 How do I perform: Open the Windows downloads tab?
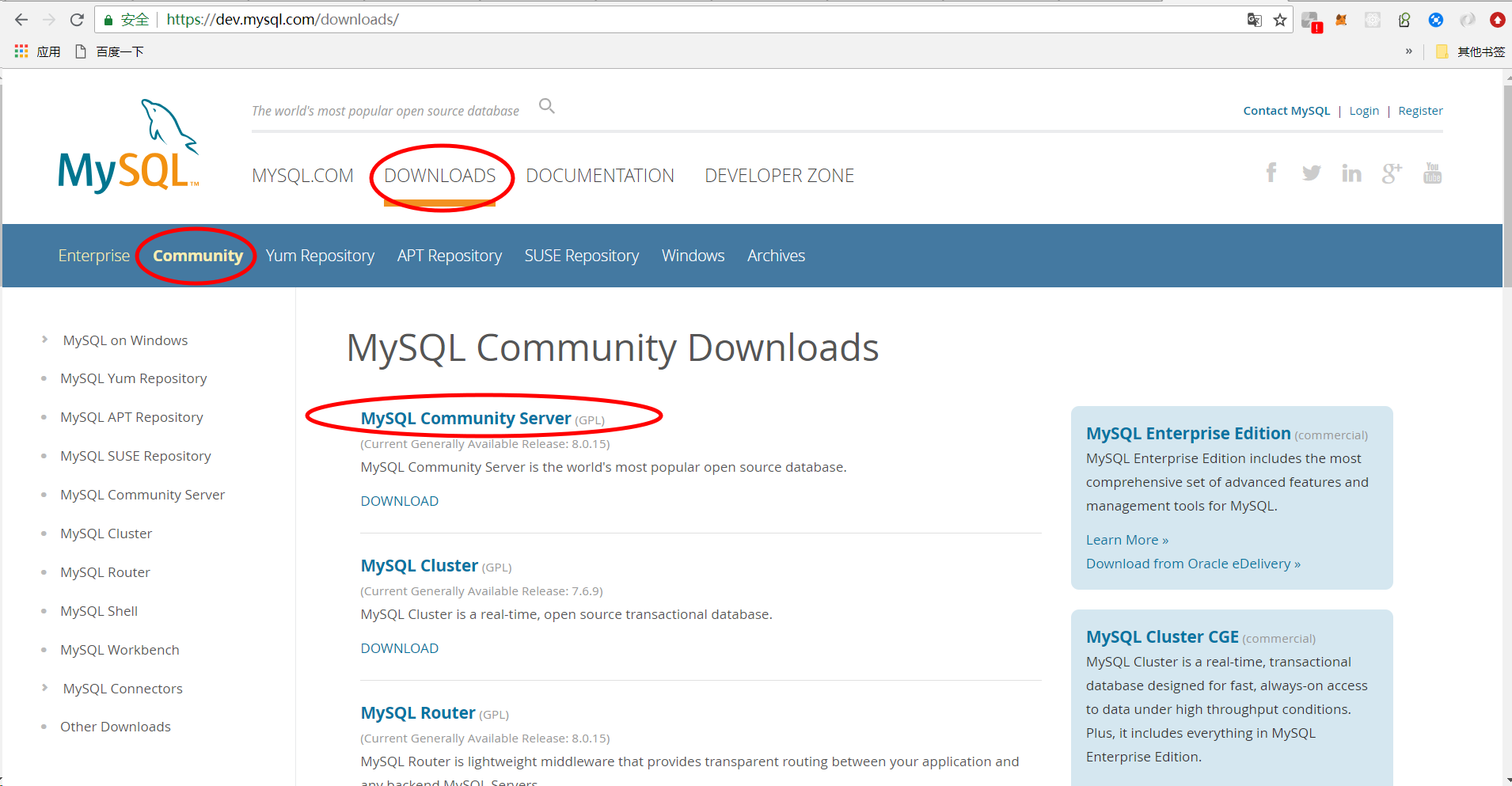pos(693,256)
